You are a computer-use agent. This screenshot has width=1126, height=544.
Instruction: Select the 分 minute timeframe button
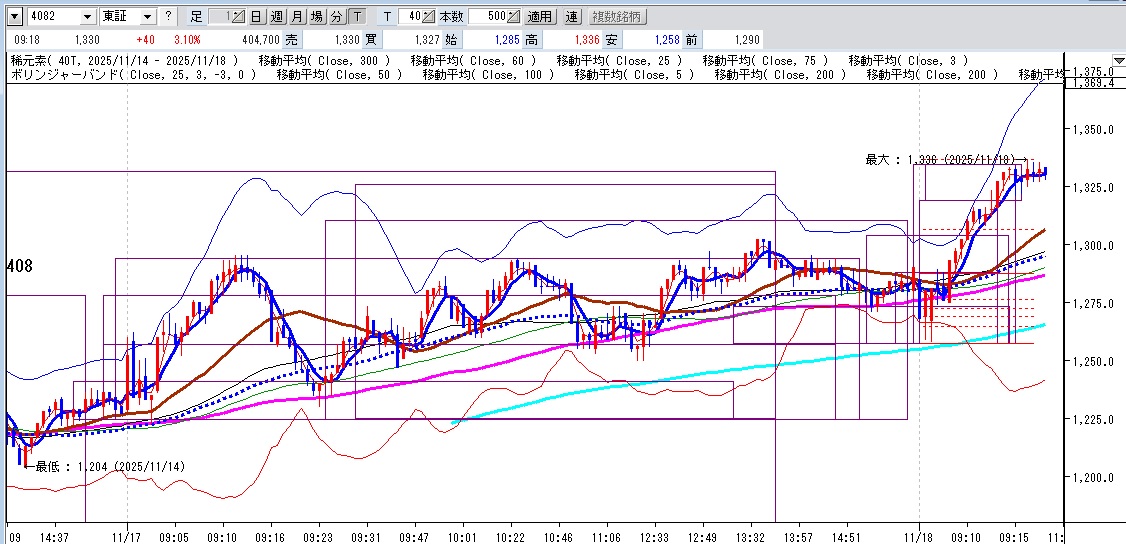(x=337, y=16)
